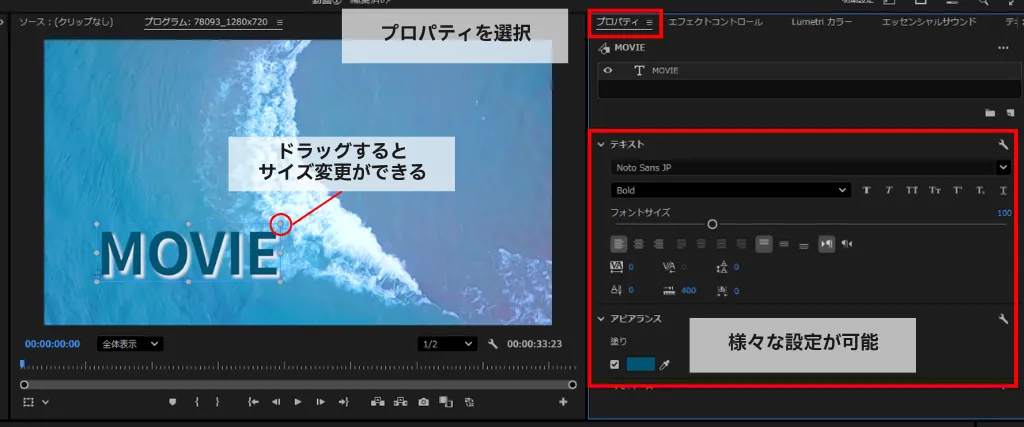Open chevron beside safe margins icon
The image size is (1024, 427).
(x=45, y=402)
